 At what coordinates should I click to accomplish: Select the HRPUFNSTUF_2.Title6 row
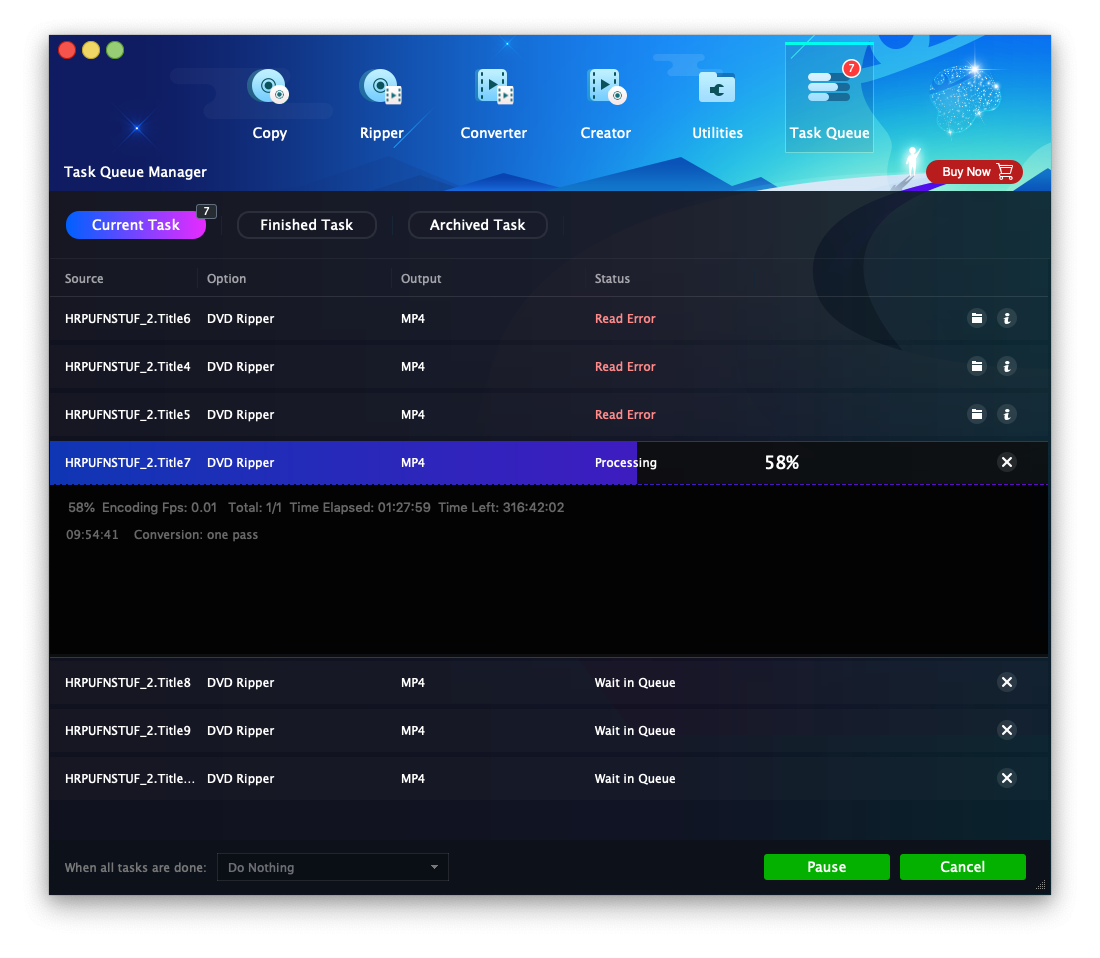point(549,318)
